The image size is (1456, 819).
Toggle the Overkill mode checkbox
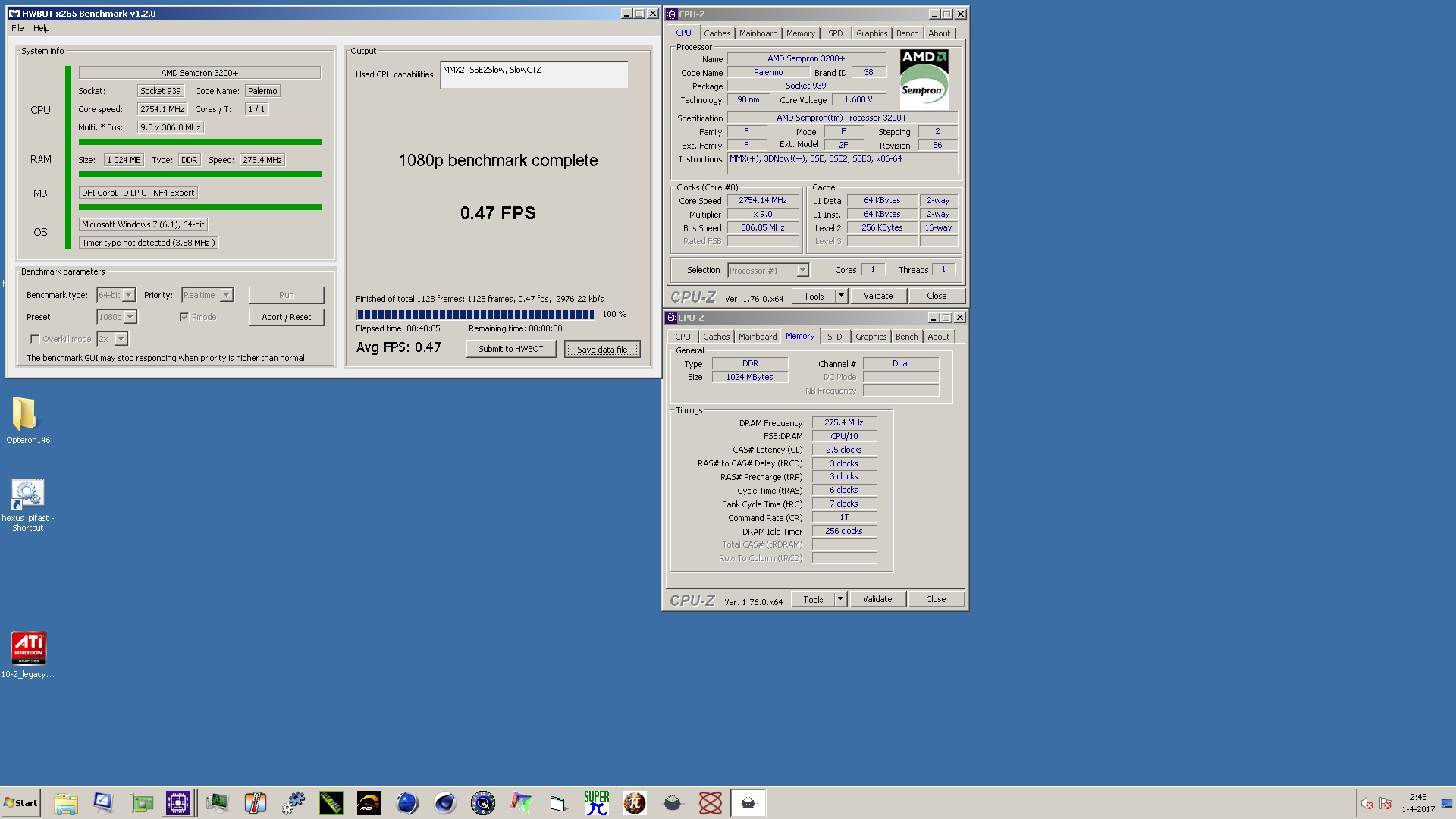35,339
